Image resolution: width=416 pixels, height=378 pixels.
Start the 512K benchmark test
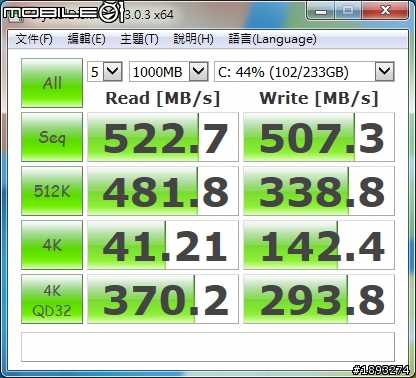52,191
